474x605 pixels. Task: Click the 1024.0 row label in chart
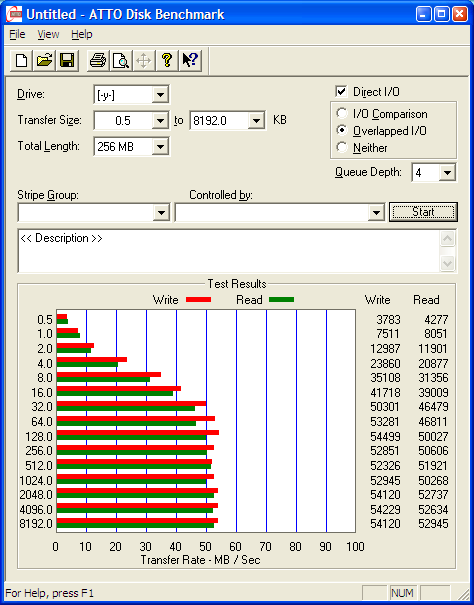pyautogui.click(x=36, y=480)
